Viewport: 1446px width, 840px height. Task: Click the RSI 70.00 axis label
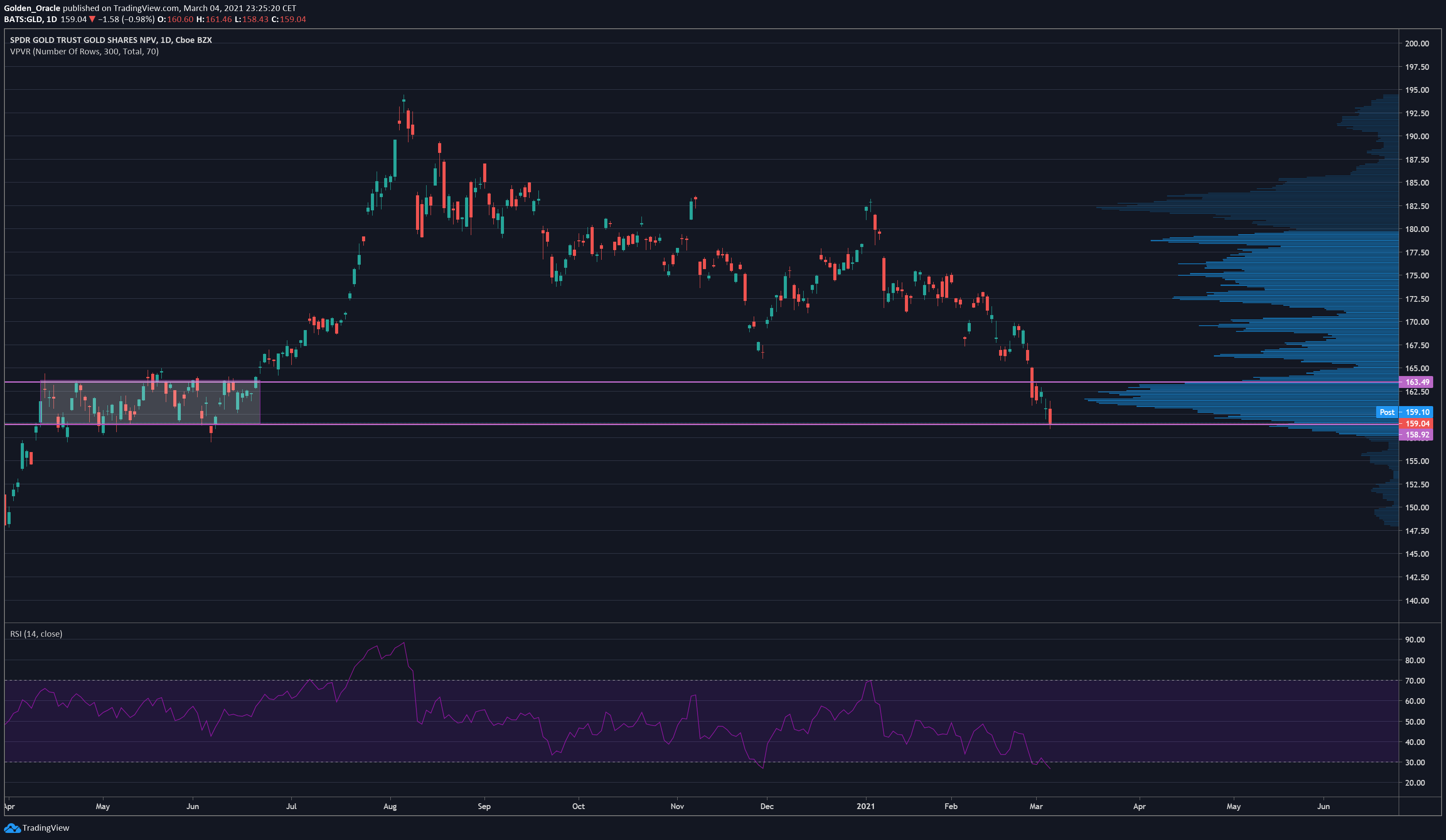[1415, 680]
